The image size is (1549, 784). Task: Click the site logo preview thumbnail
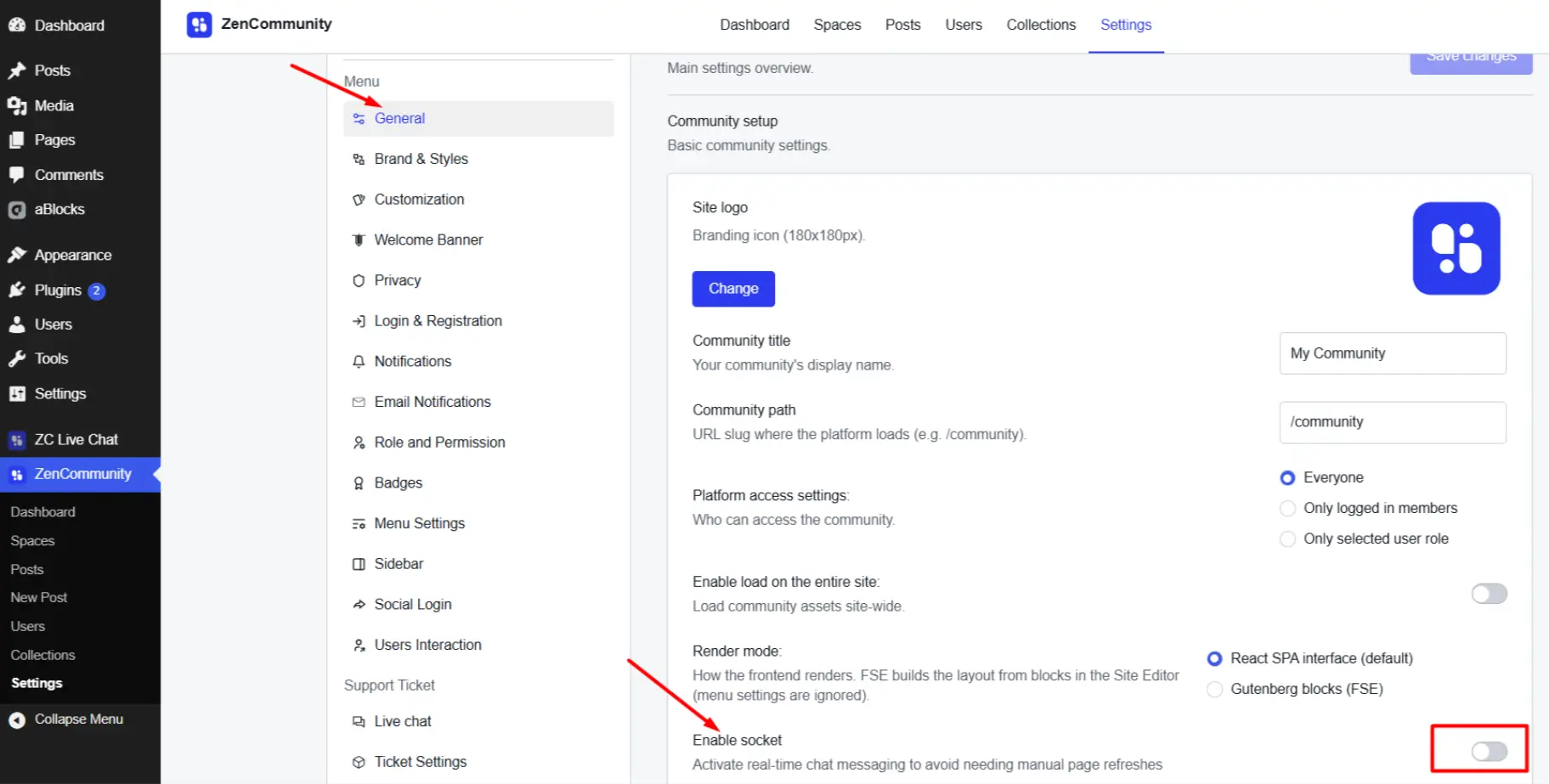pyautogui.click(x=1456, y=248)
